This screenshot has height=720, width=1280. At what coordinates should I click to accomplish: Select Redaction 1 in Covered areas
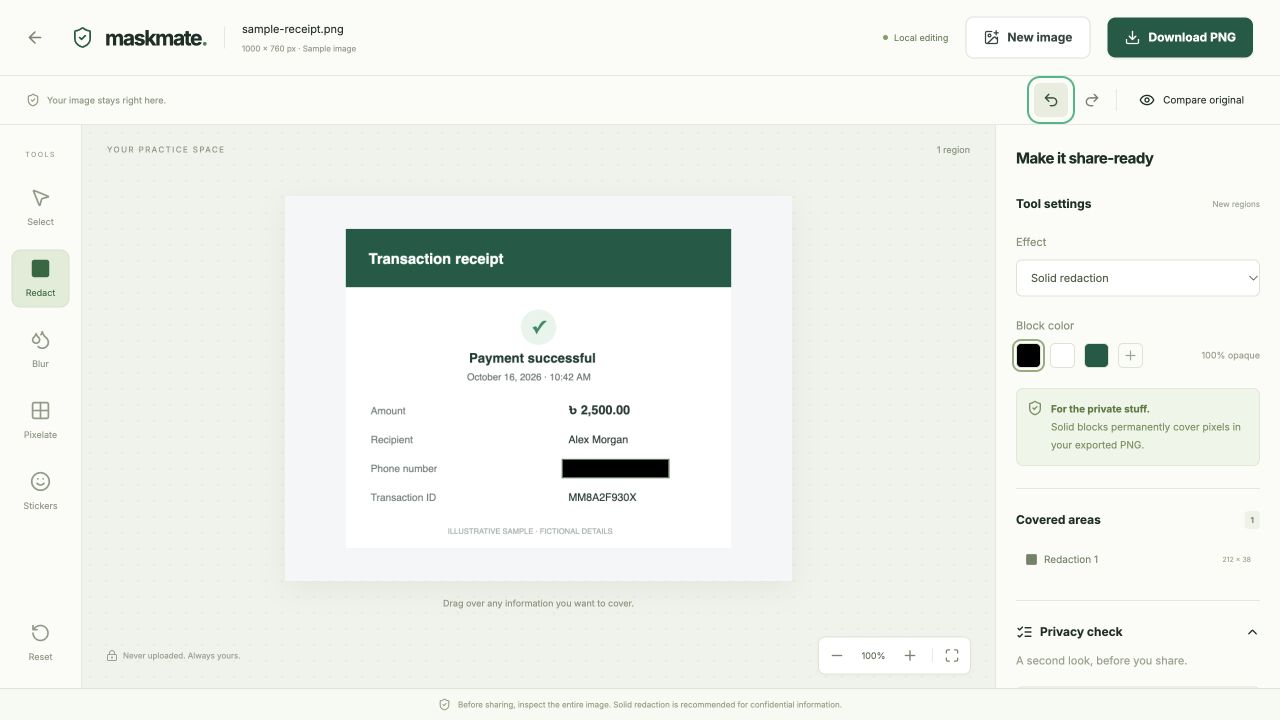[x=1138, y=559]
